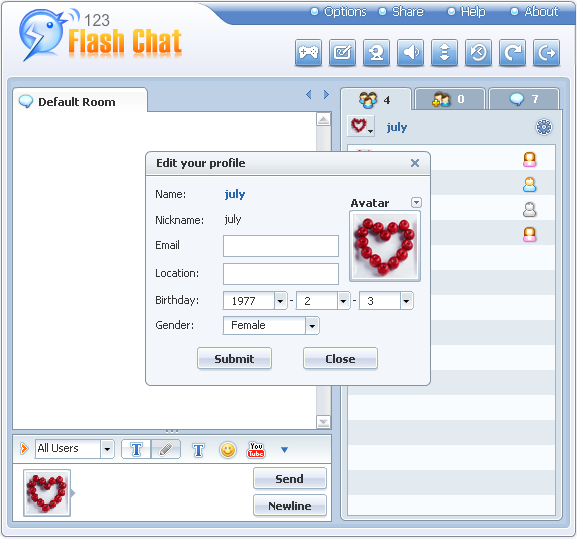Expand the Gender Female dropdown
This screenshot has width=577, height=539.
click(x=312, y=326)
